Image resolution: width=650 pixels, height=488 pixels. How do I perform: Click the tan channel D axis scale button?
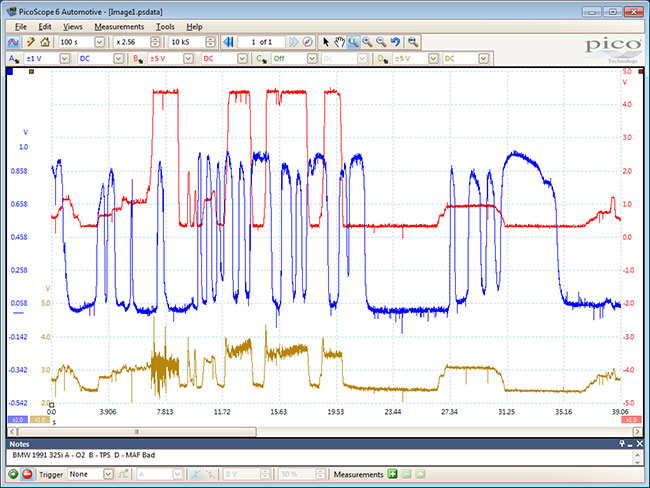[40, 420]
